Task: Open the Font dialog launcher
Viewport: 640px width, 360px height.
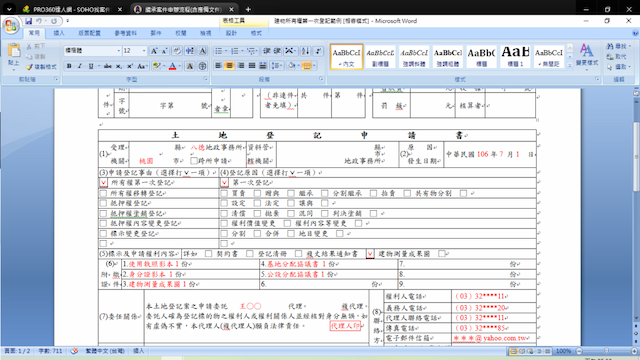Action: click(205, 79)
